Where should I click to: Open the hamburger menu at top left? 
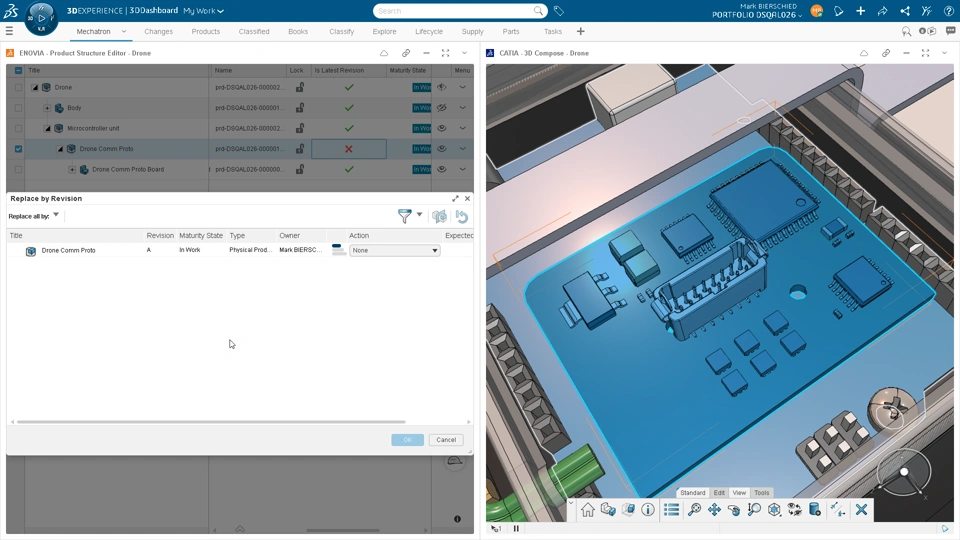pyautogui.click(x=9, y=31)
